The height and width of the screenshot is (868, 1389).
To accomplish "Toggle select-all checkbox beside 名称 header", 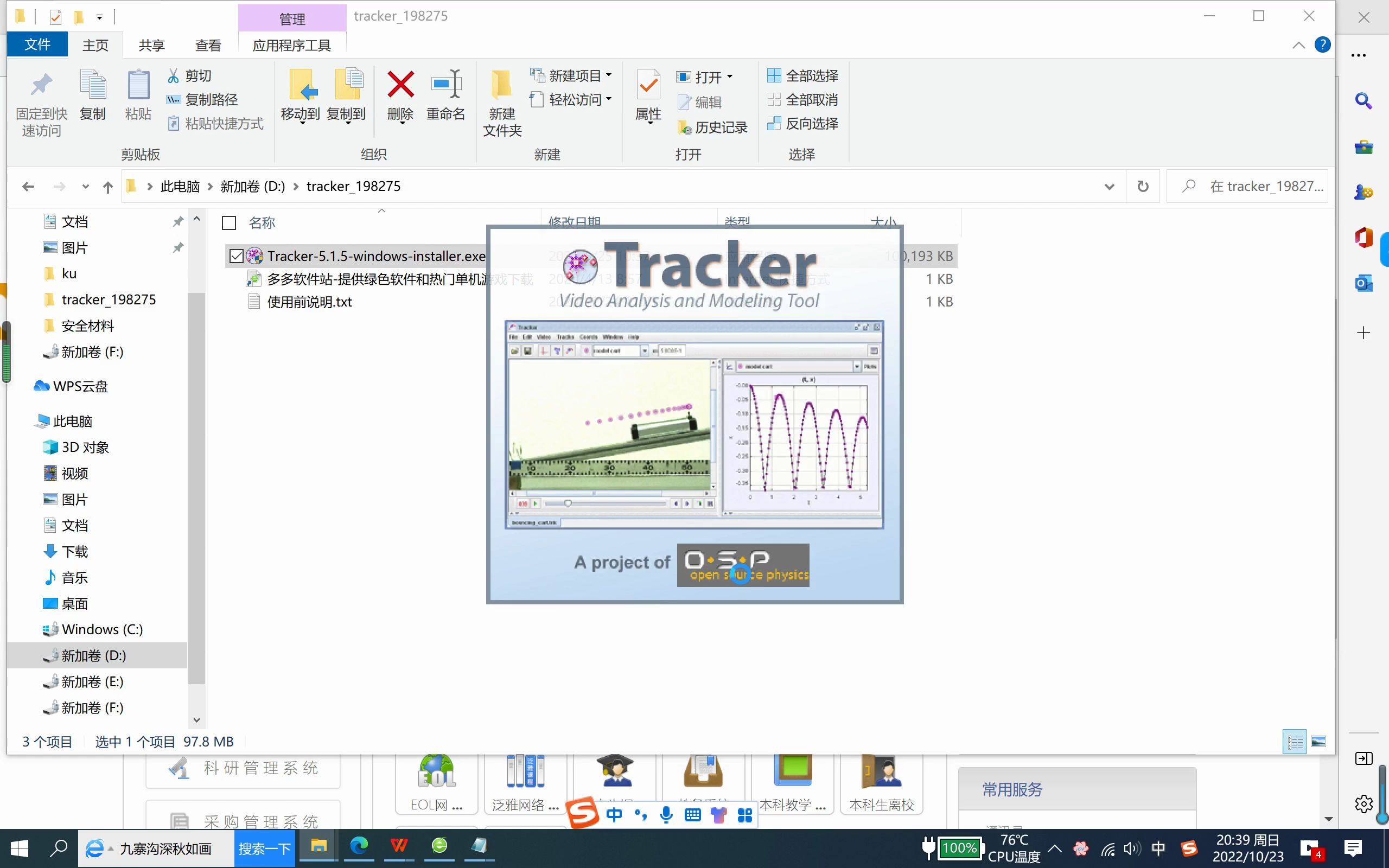I will pyautogui.click(x=229, y=223).
